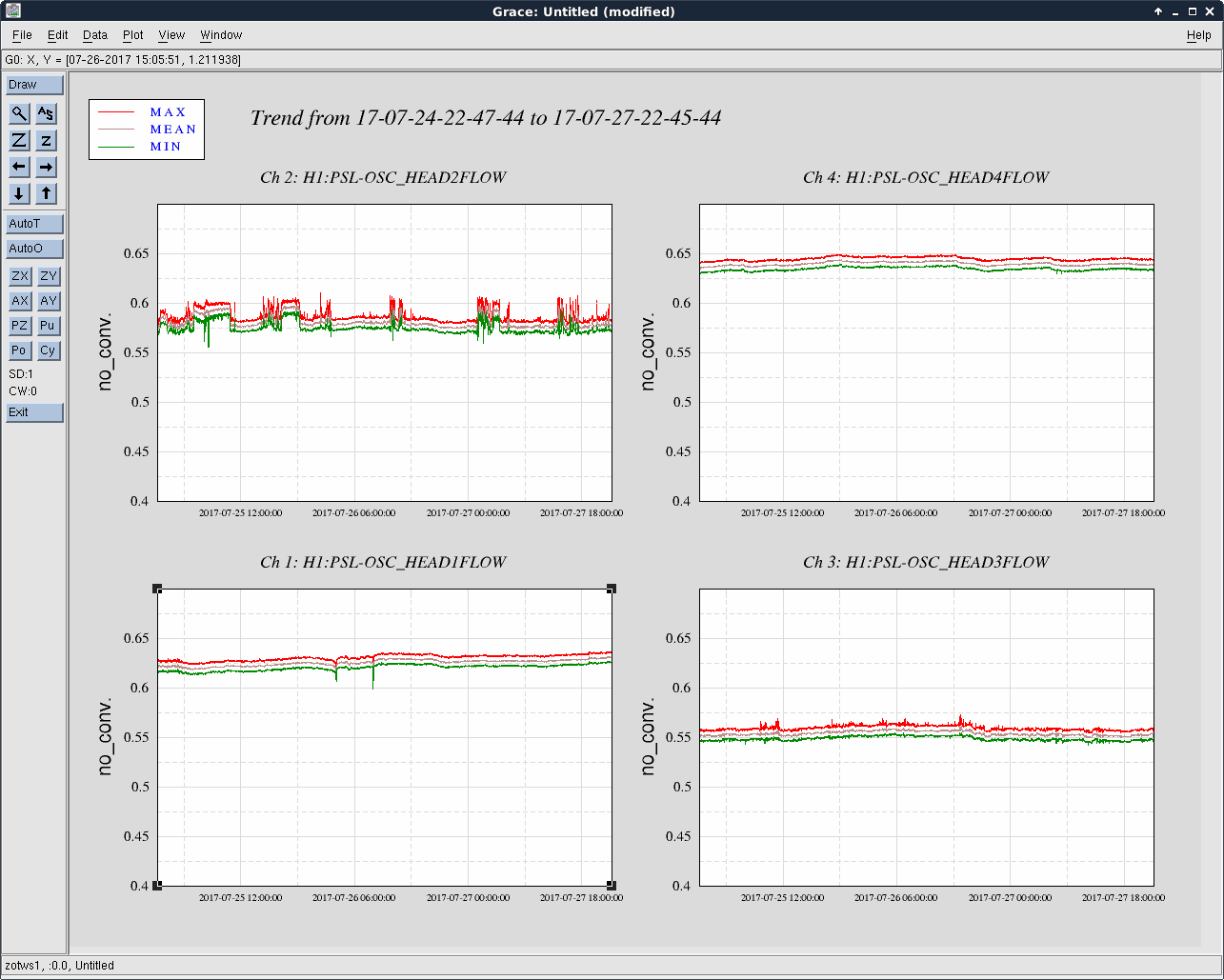The image size is (1224, 980).
Task: Click the 'Ch 1: H1:PSL-OSC_HEAD1FLOW' graph title
Action: pos(383,562)
